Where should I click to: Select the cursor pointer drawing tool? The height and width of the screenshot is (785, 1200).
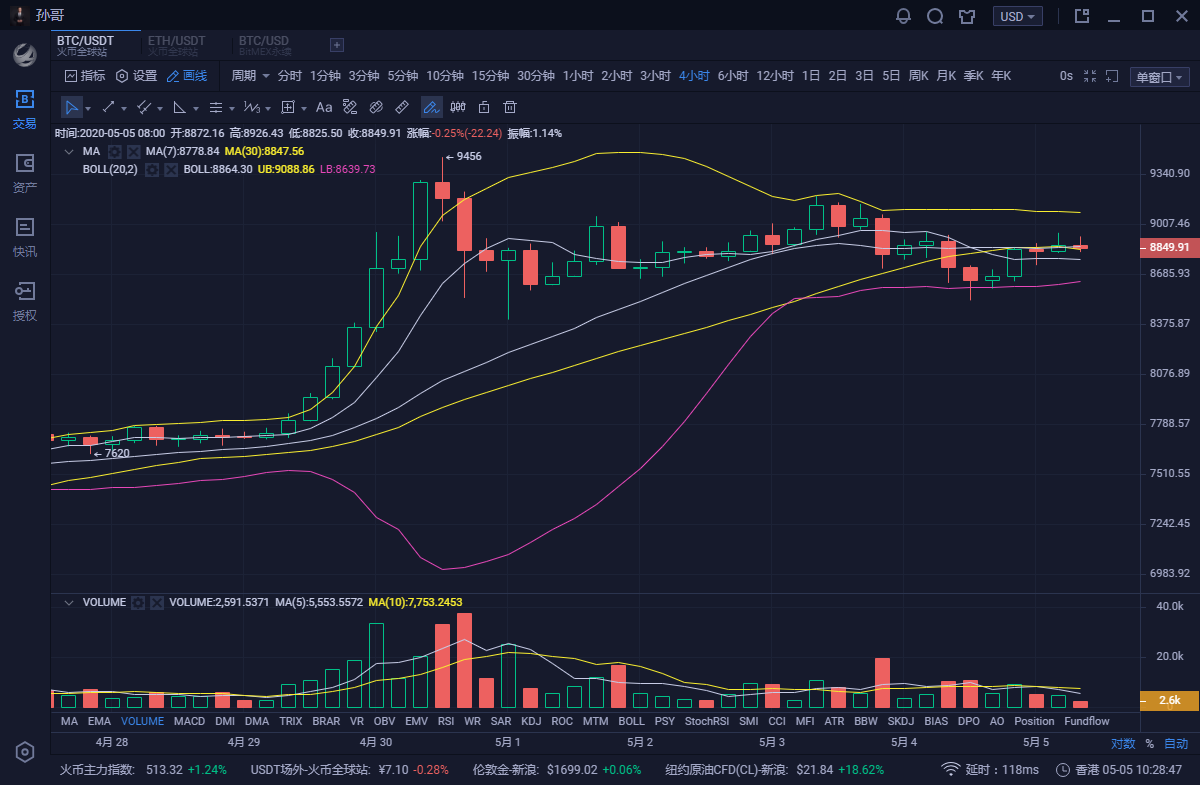[x=71, y=107]
